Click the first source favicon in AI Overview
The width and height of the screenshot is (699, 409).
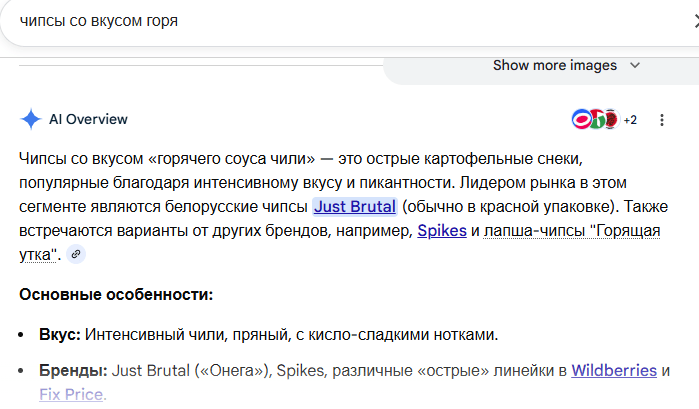580,120
